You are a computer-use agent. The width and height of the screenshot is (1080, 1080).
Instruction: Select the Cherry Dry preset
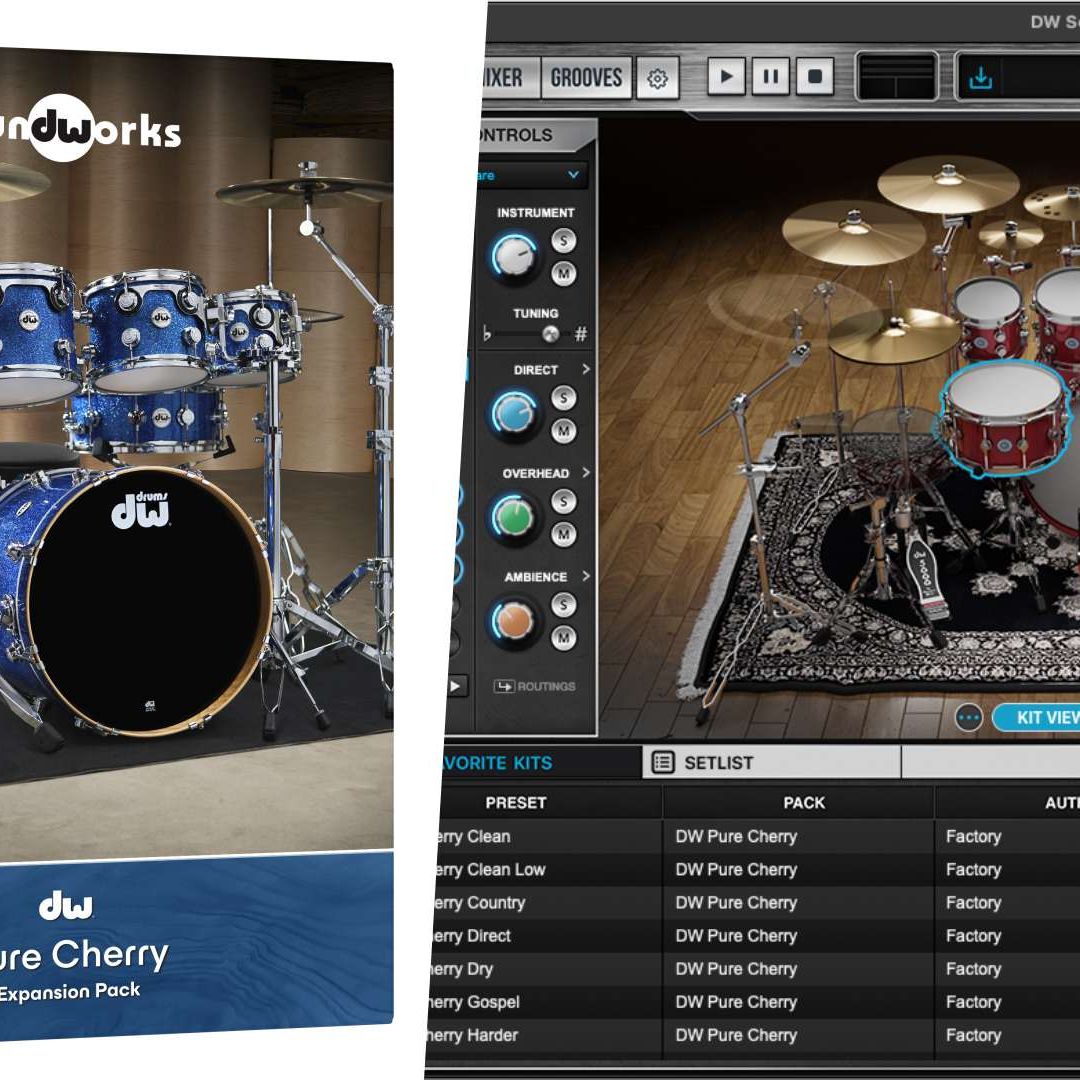tap(754, 968)
